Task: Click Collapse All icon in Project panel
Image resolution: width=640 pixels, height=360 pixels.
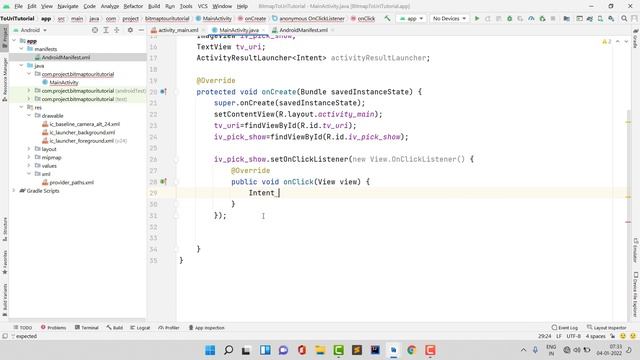Action: pyautogui.click(x=117, y=30)
